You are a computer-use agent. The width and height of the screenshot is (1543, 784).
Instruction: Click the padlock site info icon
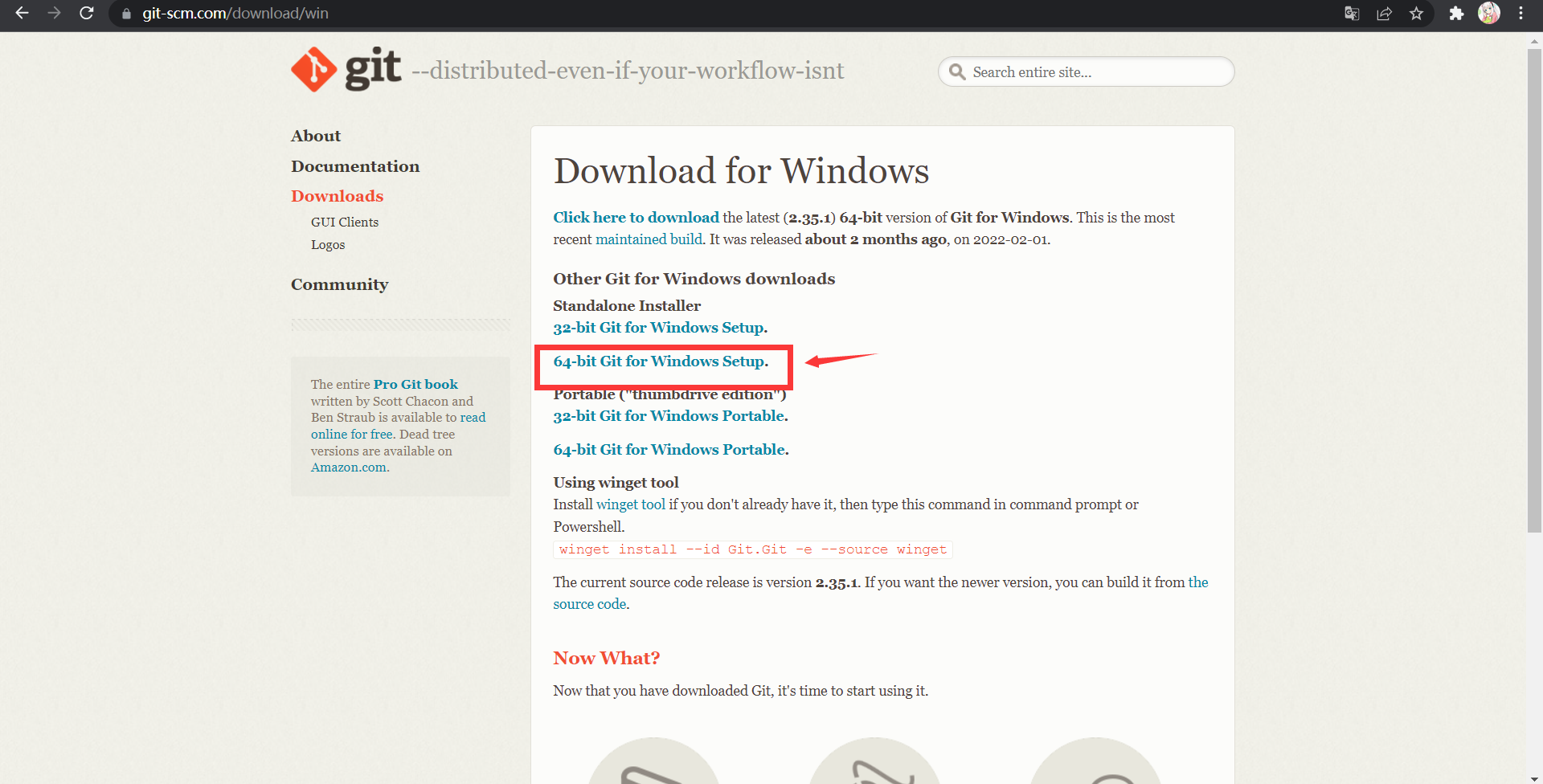point(126,14)
